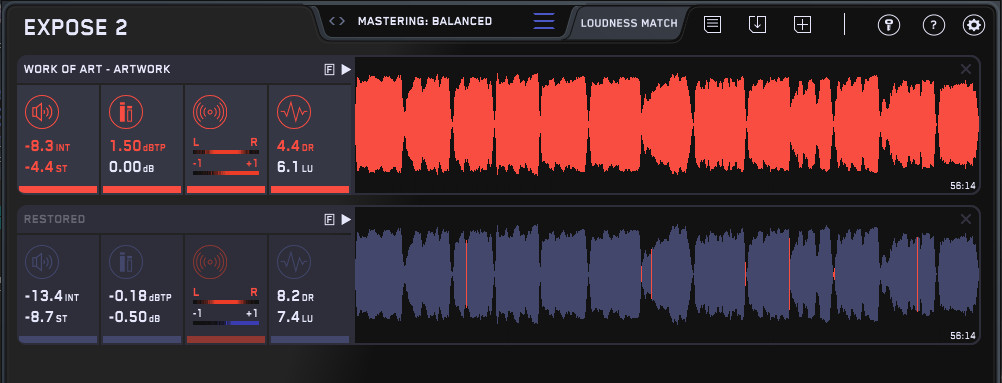This screenshot has height=383, width=1002.
Task: Click the preset previous/next arrows
Action: point(337,21)
